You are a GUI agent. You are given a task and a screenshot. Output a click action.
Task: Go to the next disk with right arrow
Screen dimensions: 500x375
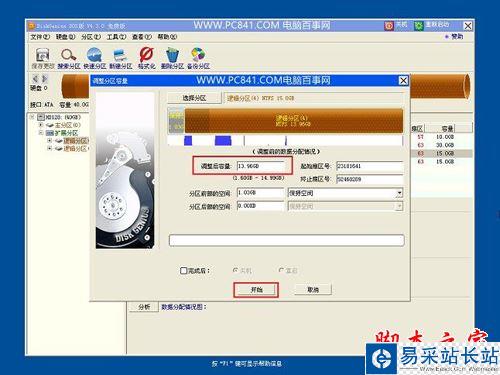point(45,79)
